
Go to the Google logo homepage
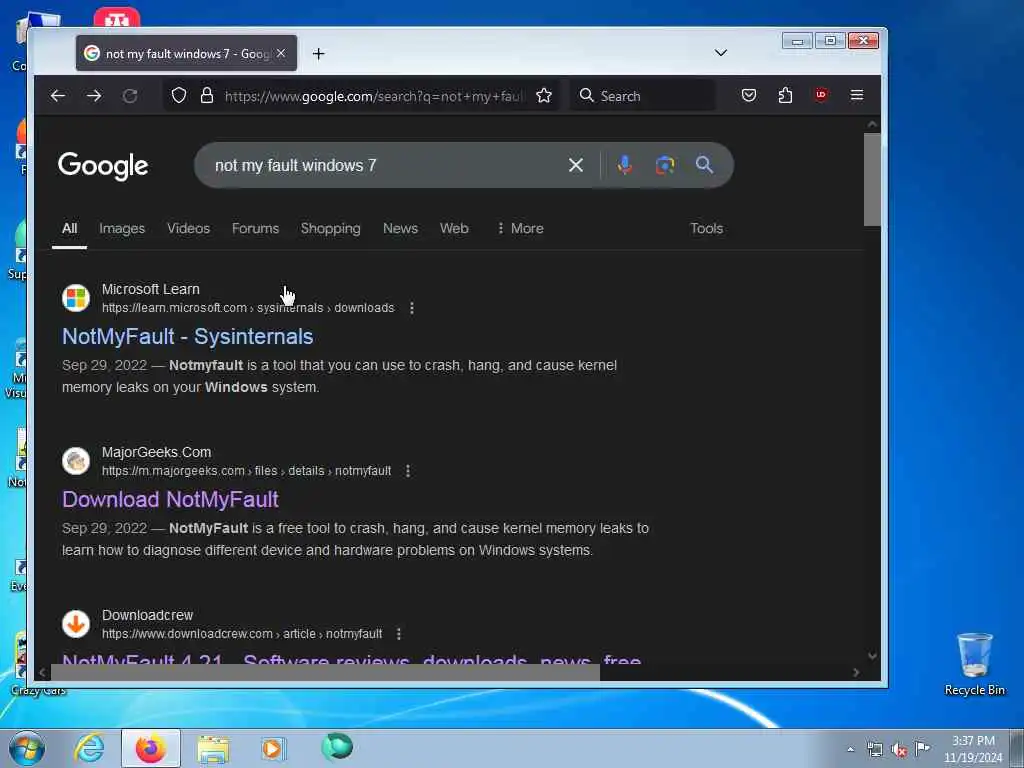(103, 167)
